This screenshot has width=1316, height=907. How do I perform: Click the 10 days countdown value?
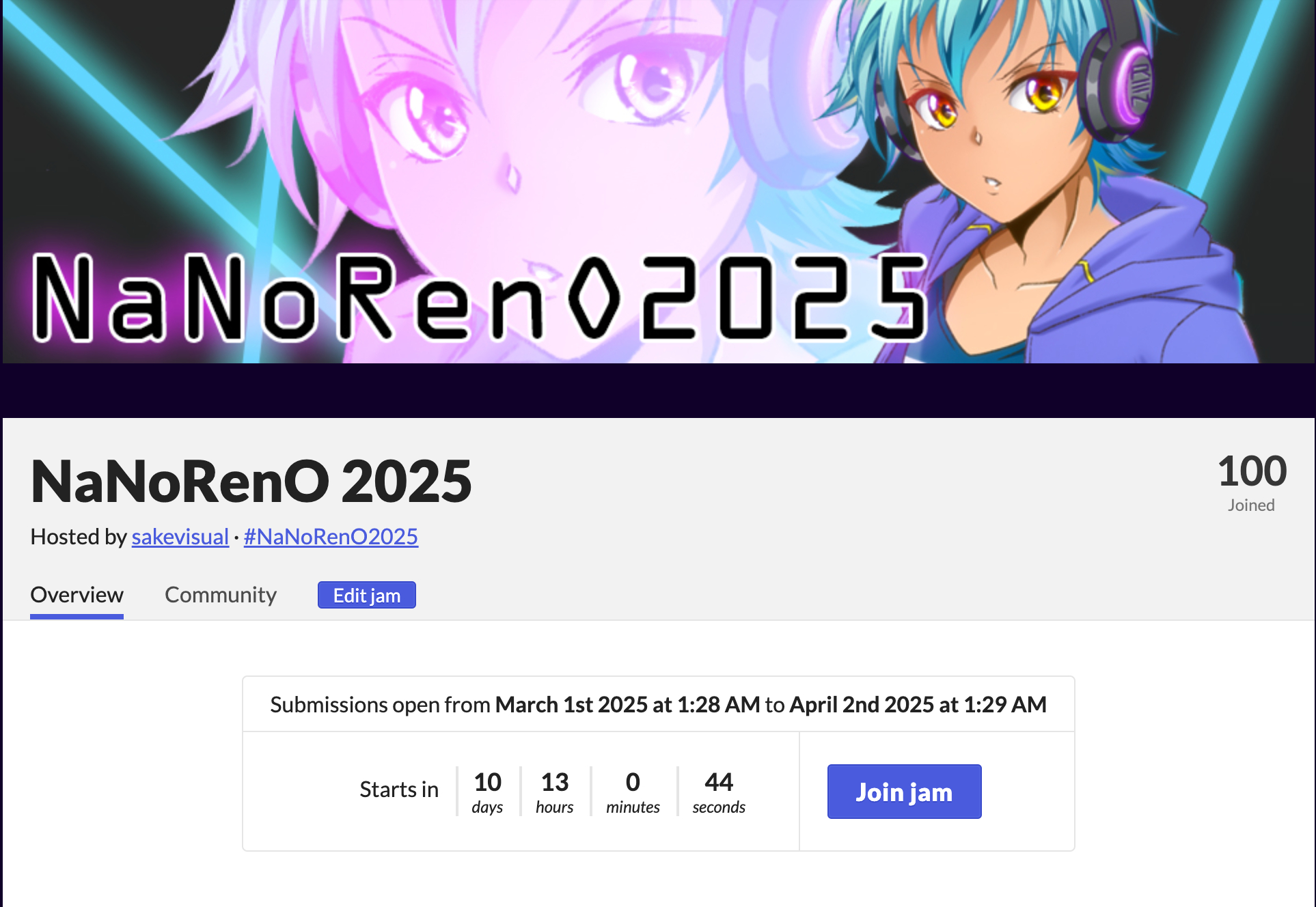point(487,792)
